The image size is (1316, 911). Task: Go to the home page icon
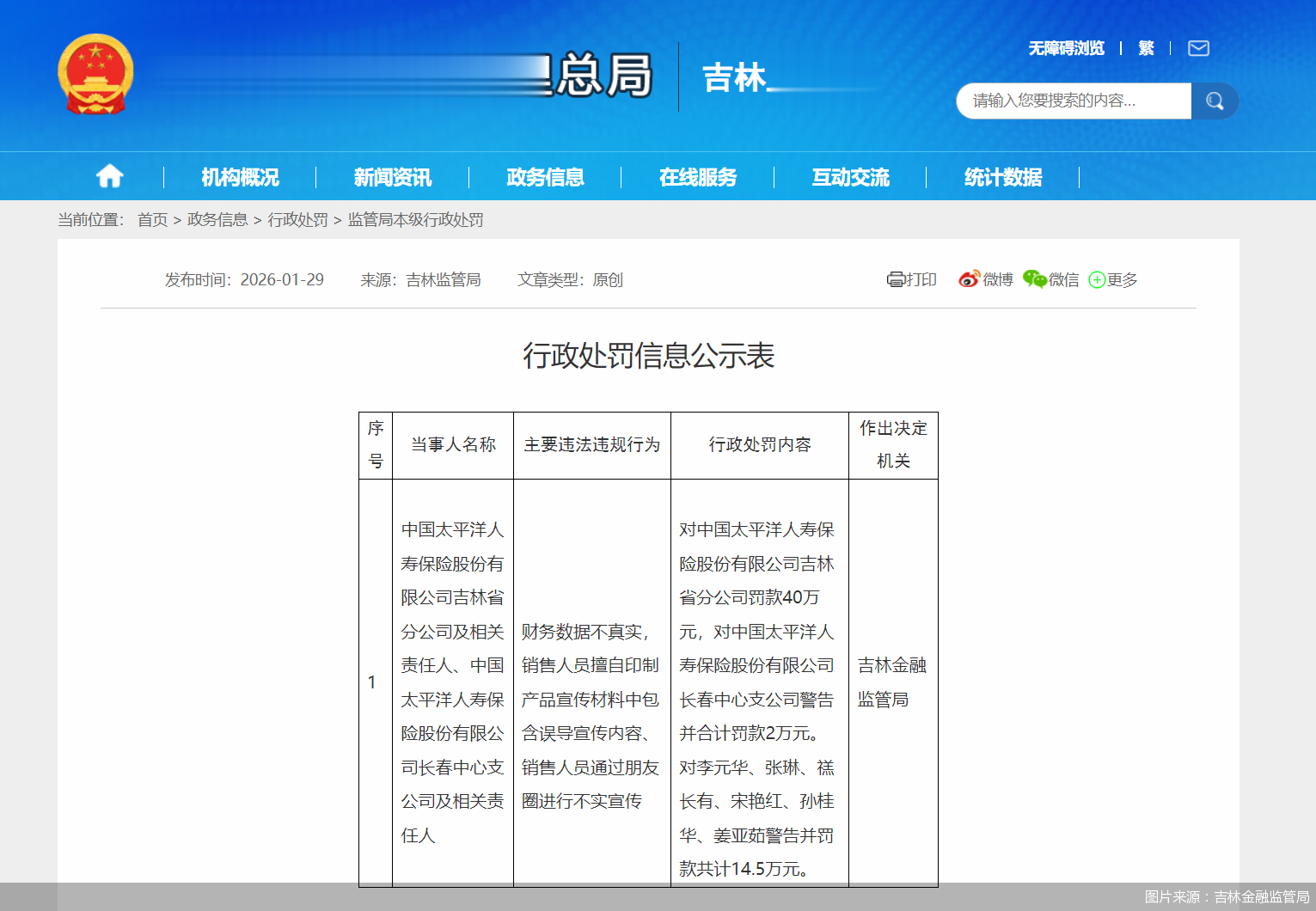click(x=110, y=176)
